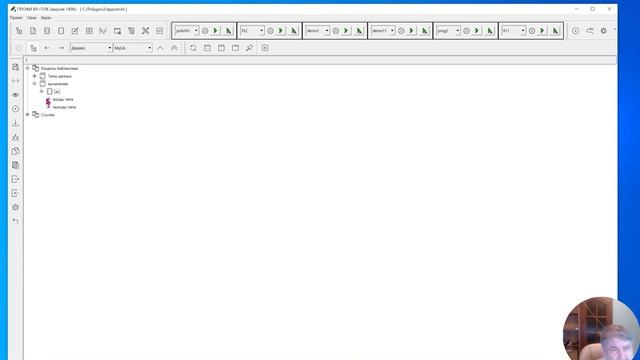The image size is (640, 360).
Task: Click the copy documents icon in left sidebar
Action: tap(16, 151)
